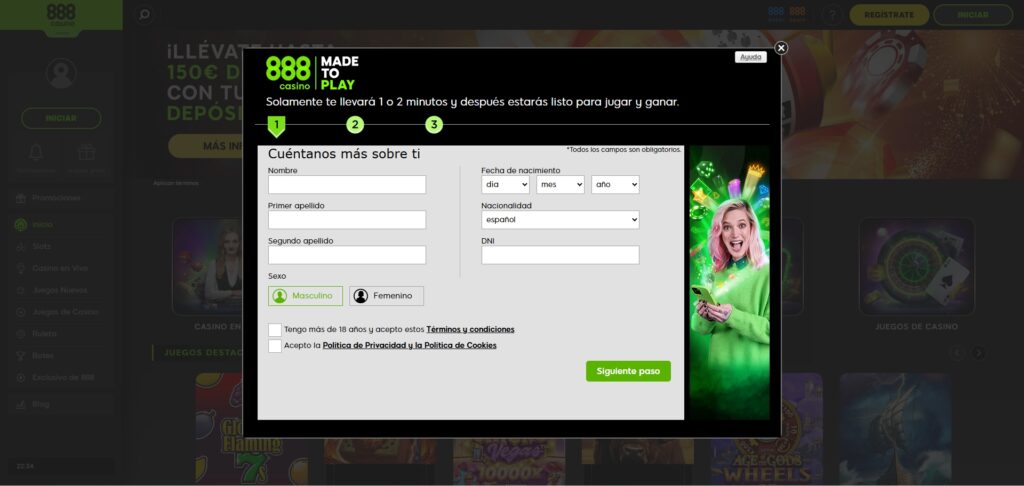Click the REGÍSTRATE button in header
The height and width of the screenshot is (486, 1024).
pyautogui.click(x=889, y=14)
